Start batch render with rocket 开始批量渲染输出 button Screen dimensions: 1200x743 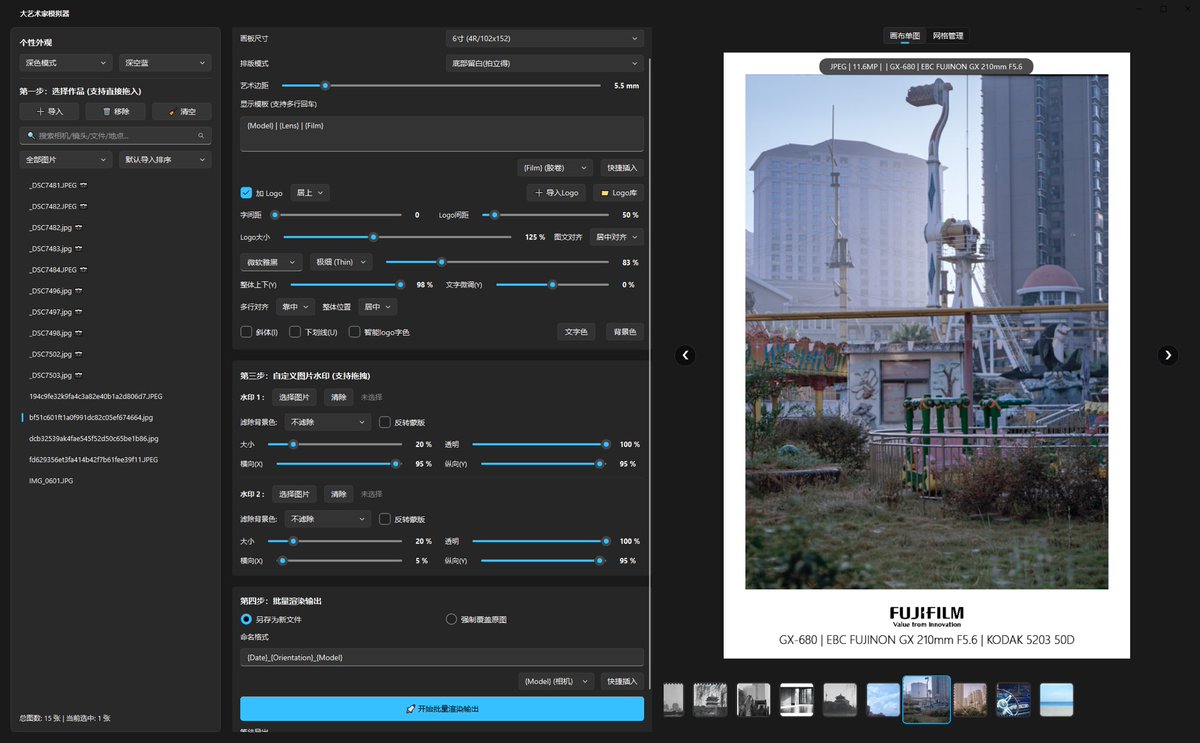[x=442, y=709]
